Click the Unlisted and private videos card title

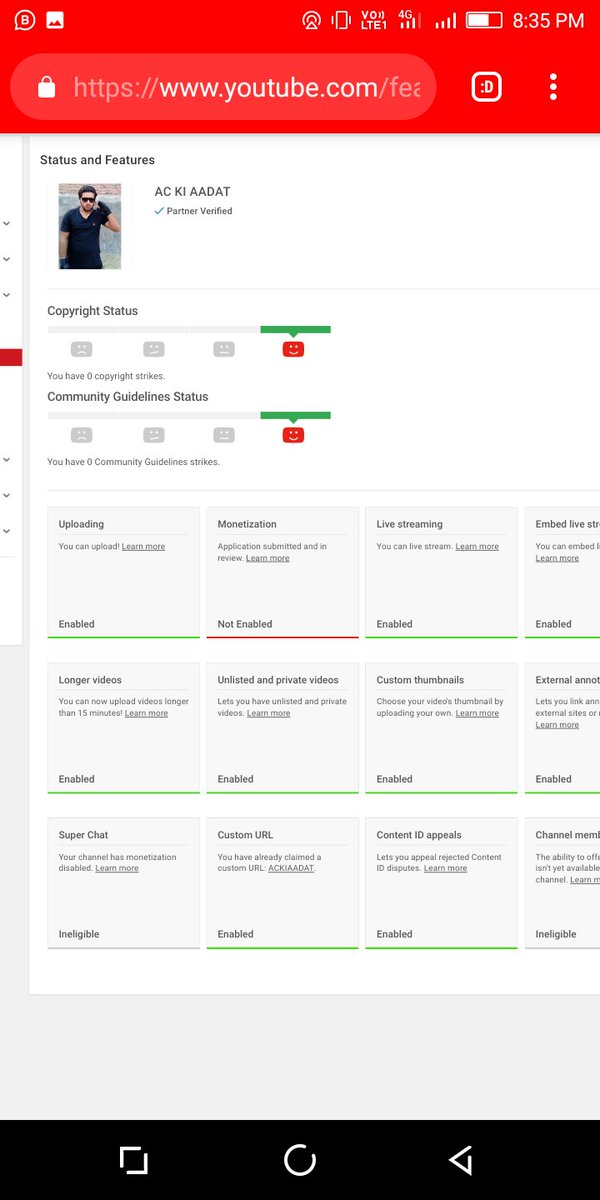pos(278,680)
